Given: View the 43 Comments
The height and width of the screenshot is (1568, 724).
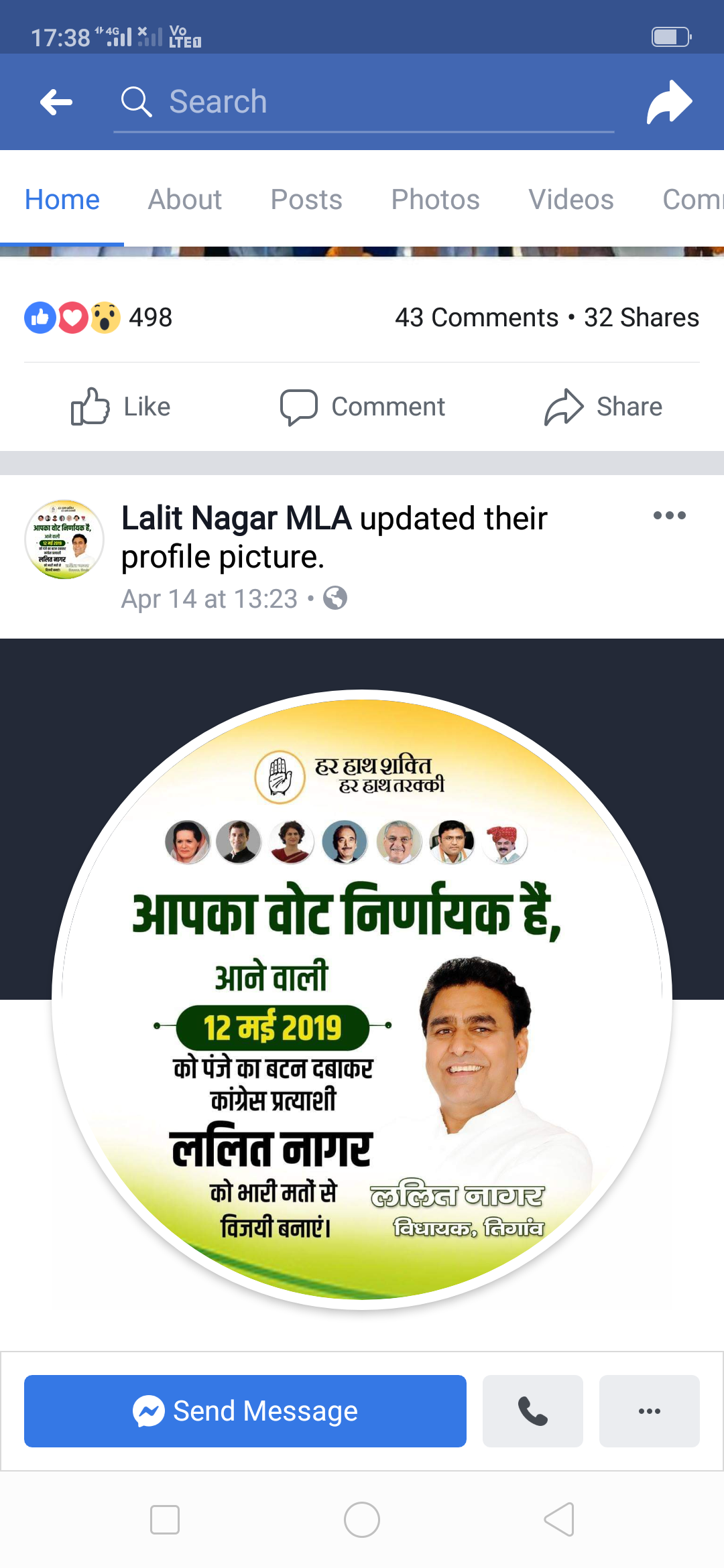Looking at the screenshot, I should (x=477, y=318).
